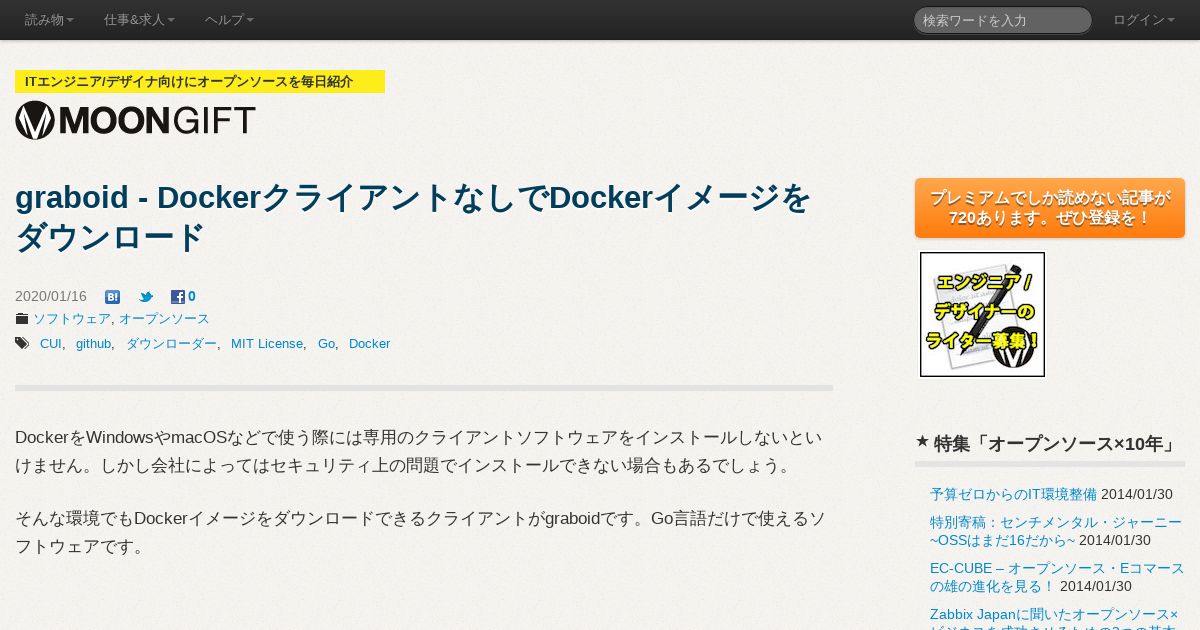The width and height of the screenshot is (1200, 630).
Task: Open 特別寄稿：センチメンタル・ジャーニー article link
Action: [1056, 531]
